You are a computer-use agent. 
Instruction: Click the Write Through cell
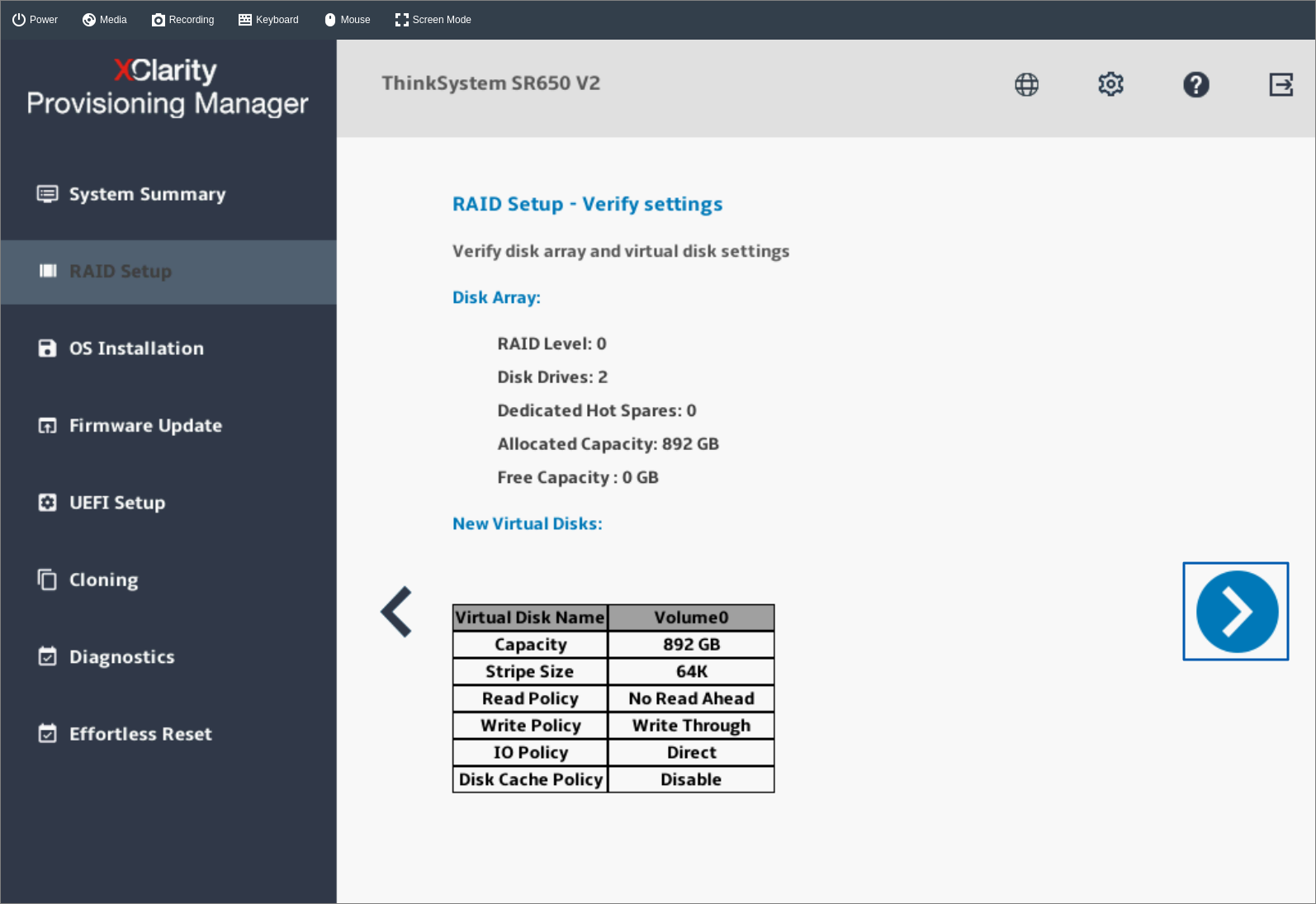click(691, 726)
